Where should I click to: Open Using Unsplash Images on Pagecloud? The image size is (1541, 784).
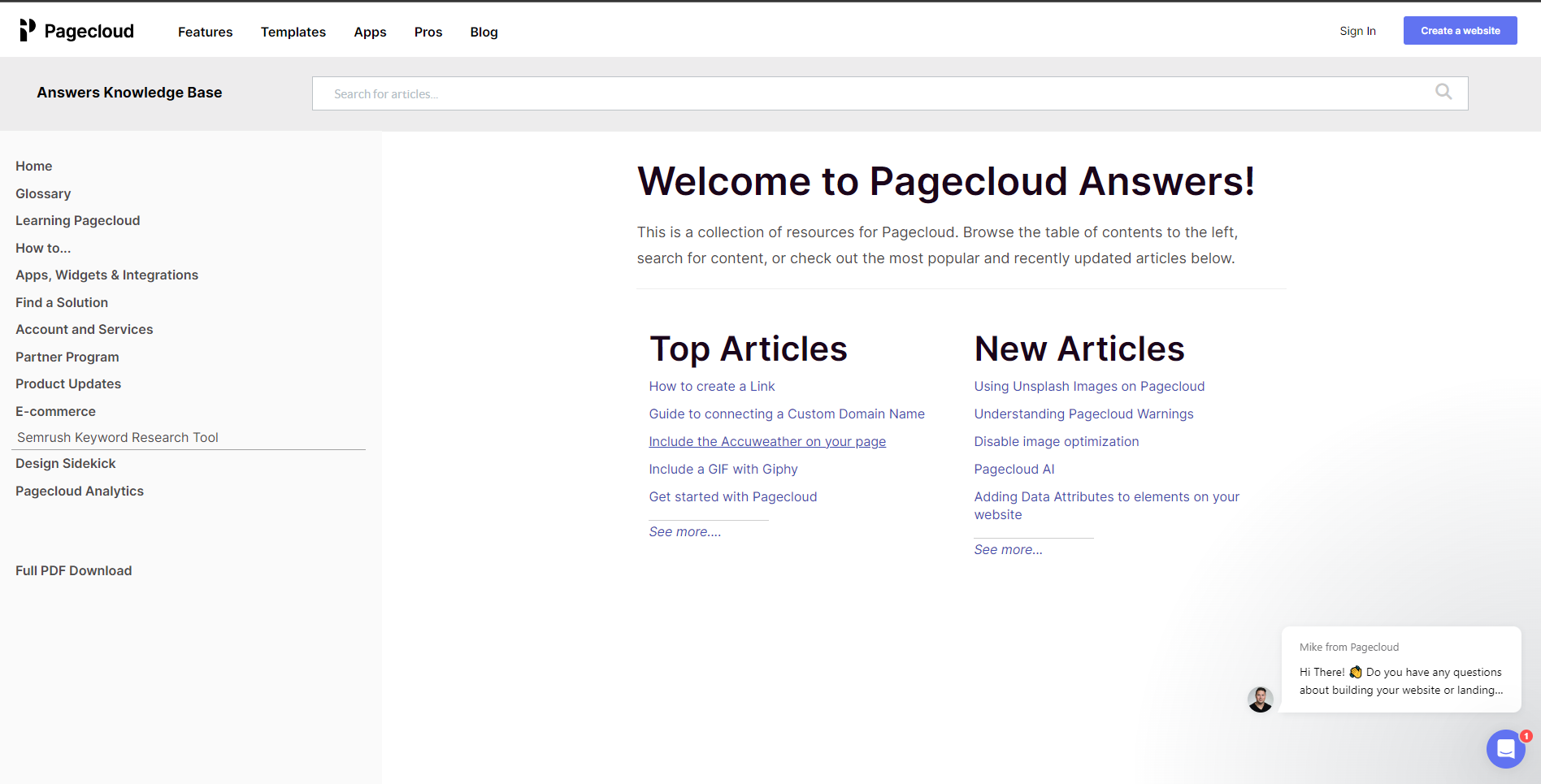pos(1089,386)
